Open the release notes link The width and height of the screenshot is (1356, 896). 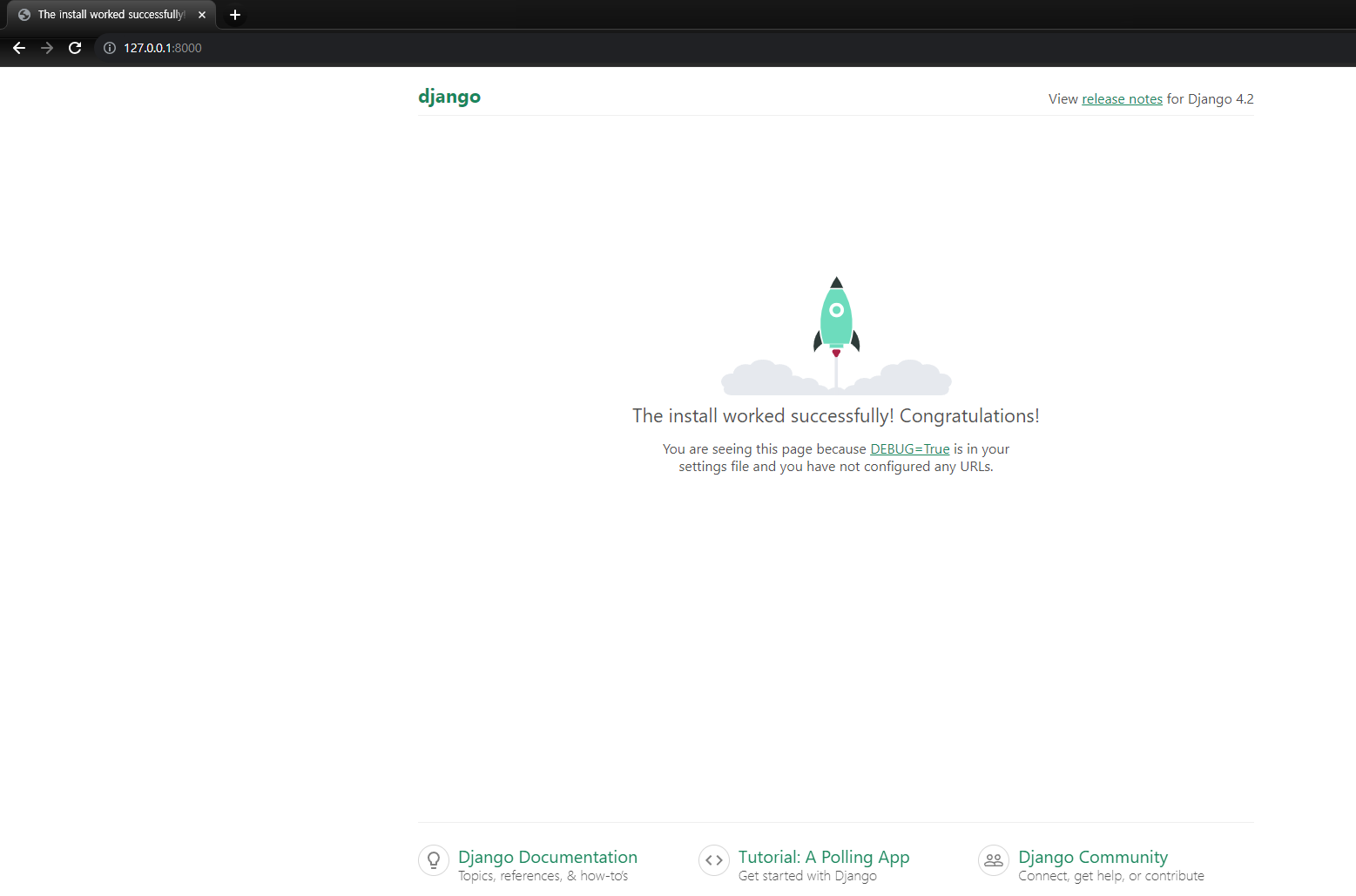click(x=1122, y=99)
